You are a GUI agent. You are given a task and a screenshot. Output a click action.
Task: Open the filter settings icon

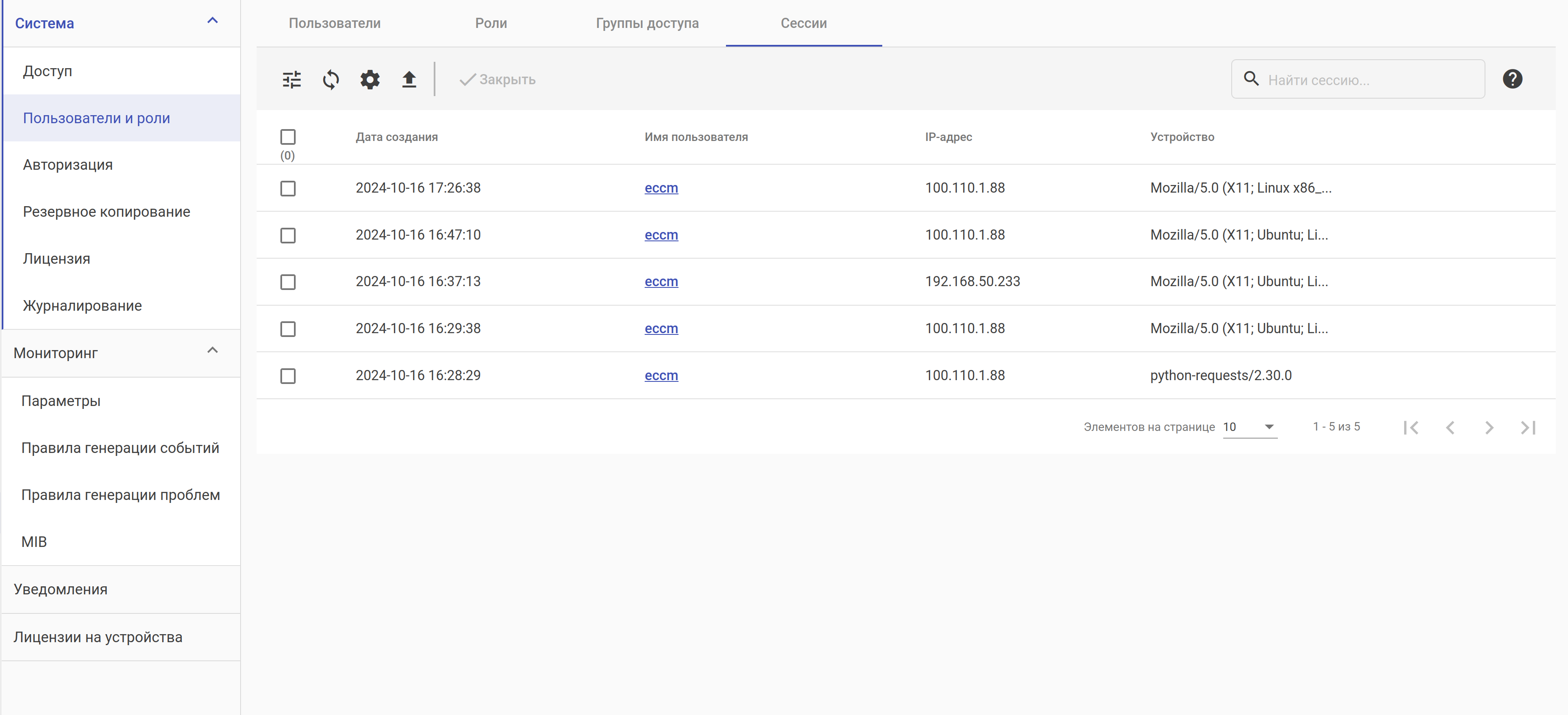291,80
